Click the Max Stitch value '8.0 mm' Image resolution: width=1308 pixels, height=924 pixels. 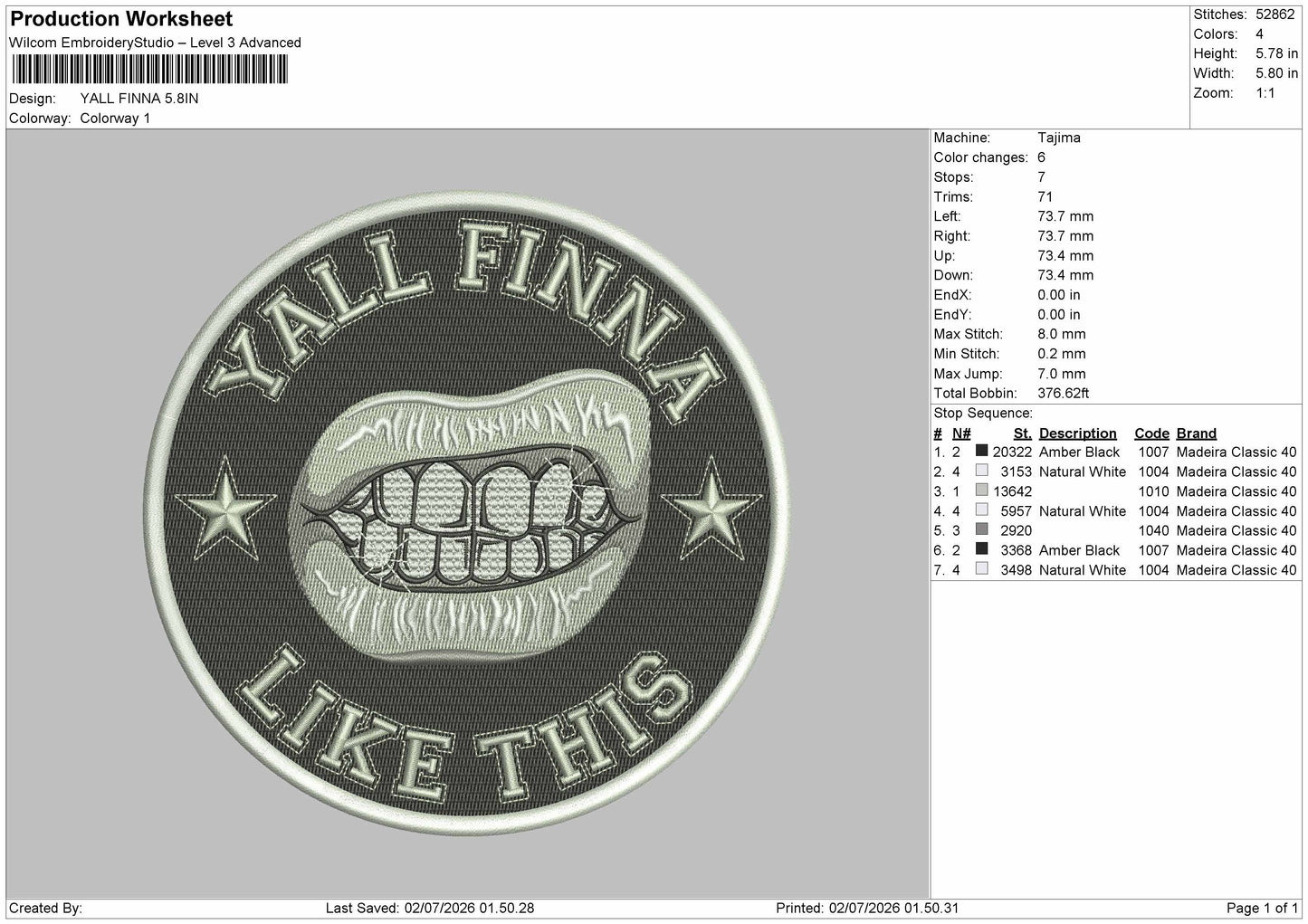[x=1062, y=334]
